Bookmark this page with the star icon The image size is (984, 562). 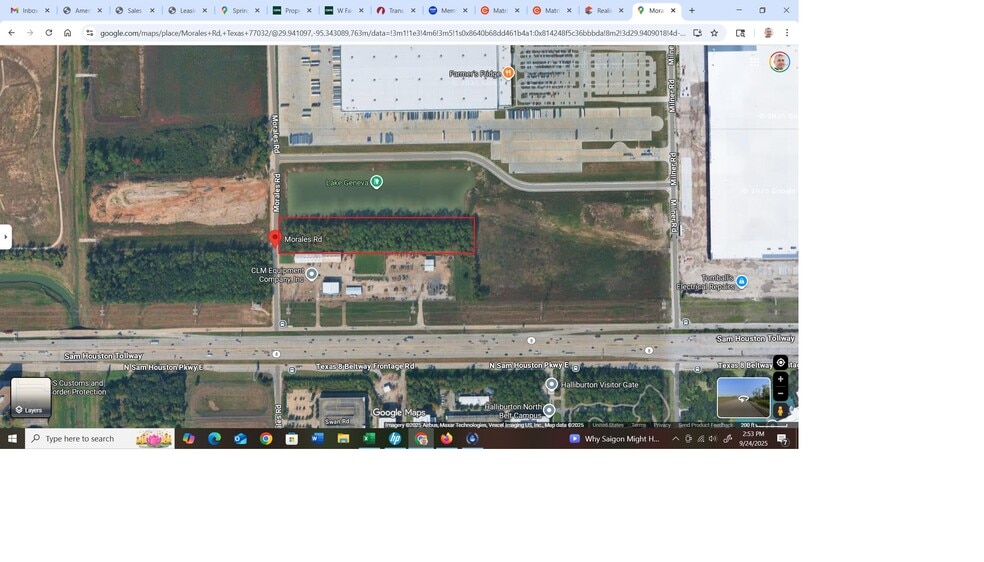click(714, 33)
